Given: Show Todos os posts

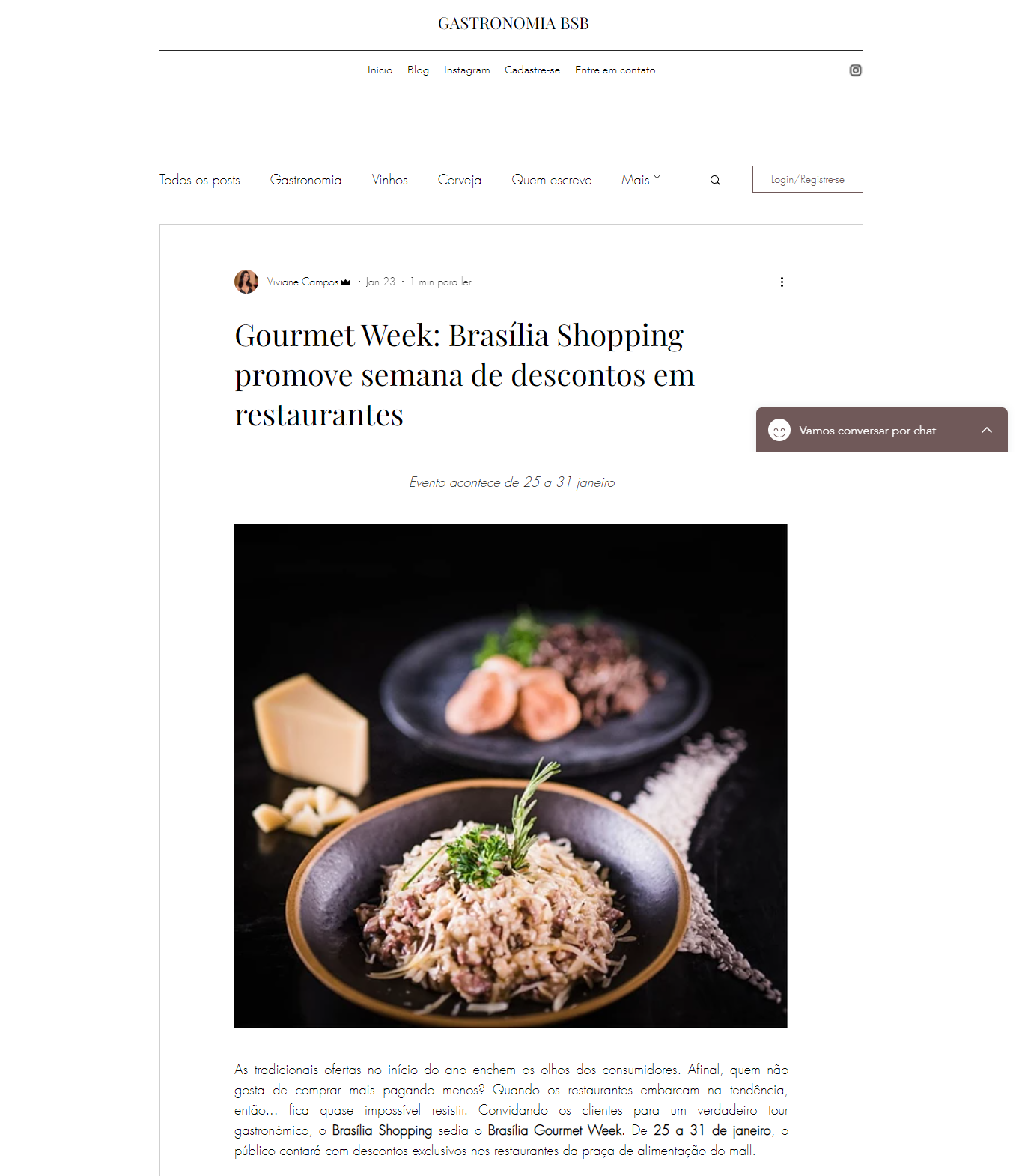Looking at the screenshot, I should tap(200, 180).
